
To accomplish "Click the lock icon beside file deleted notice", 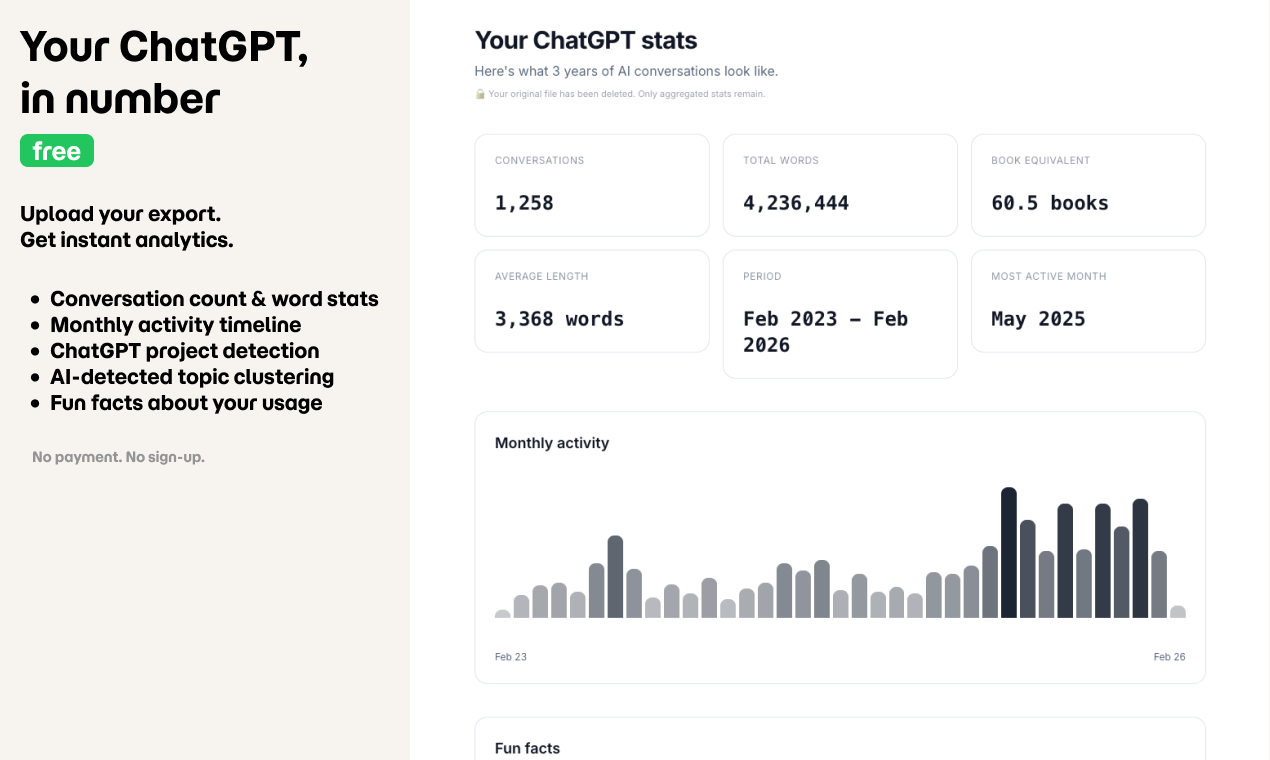I will [480, 94].
